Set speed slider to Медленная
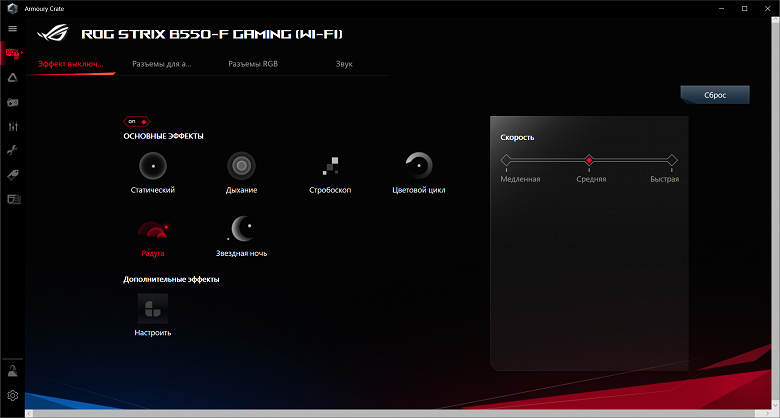Viewport: 780px width, 418px height. tap(506, 160)
